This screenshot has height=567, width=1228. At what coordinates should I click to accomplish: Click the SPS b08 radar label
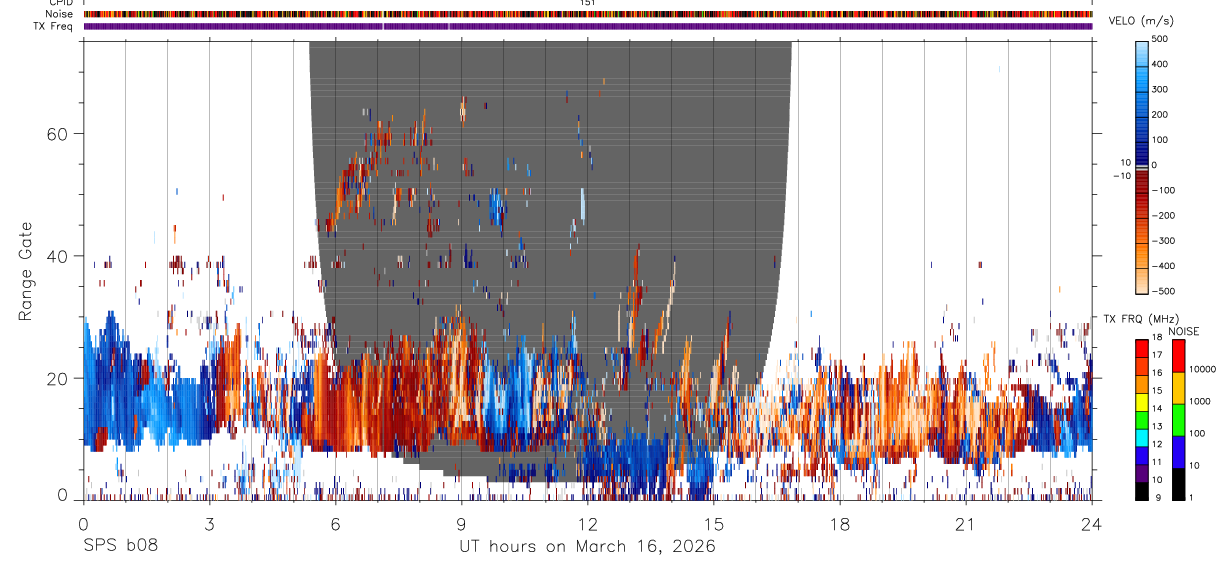[x=120, y=547]
